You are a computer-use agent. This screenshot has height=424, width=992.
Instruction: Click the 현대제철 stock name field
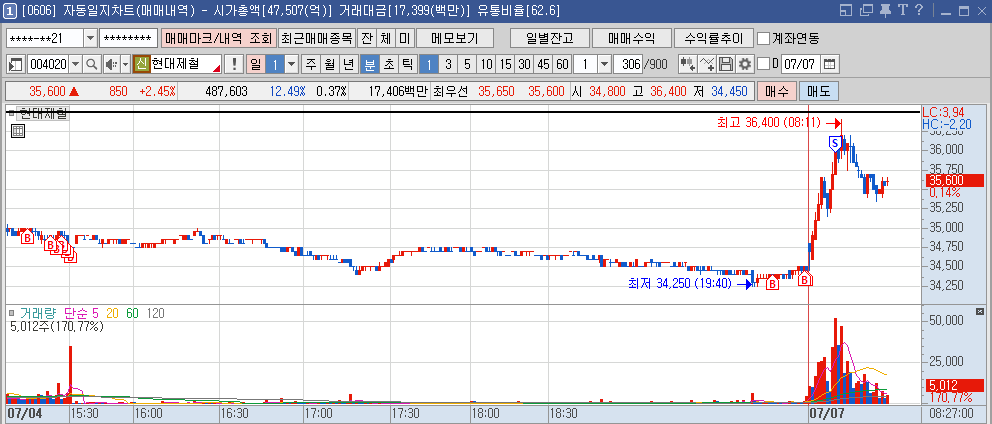click(186, 64)
